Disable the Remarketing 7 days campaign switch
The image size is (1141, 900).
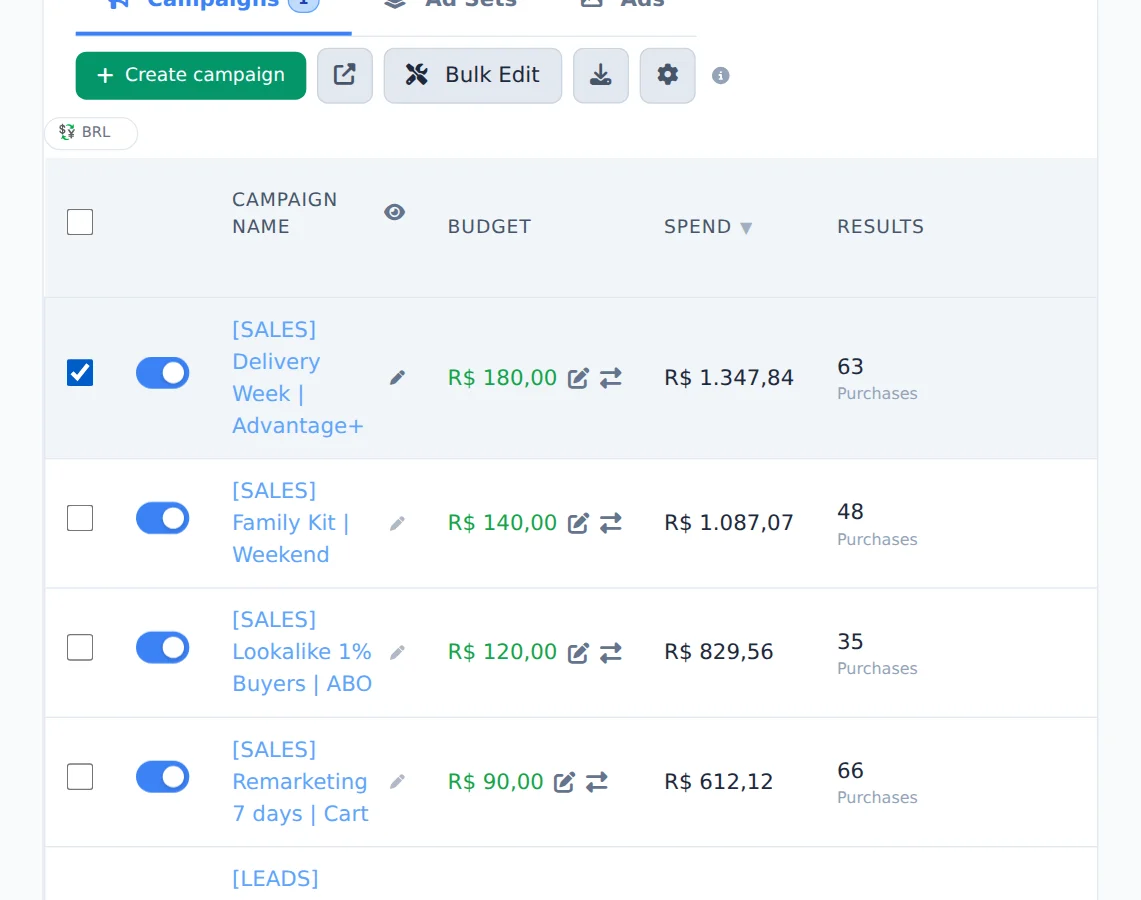(x=162, y=777)
